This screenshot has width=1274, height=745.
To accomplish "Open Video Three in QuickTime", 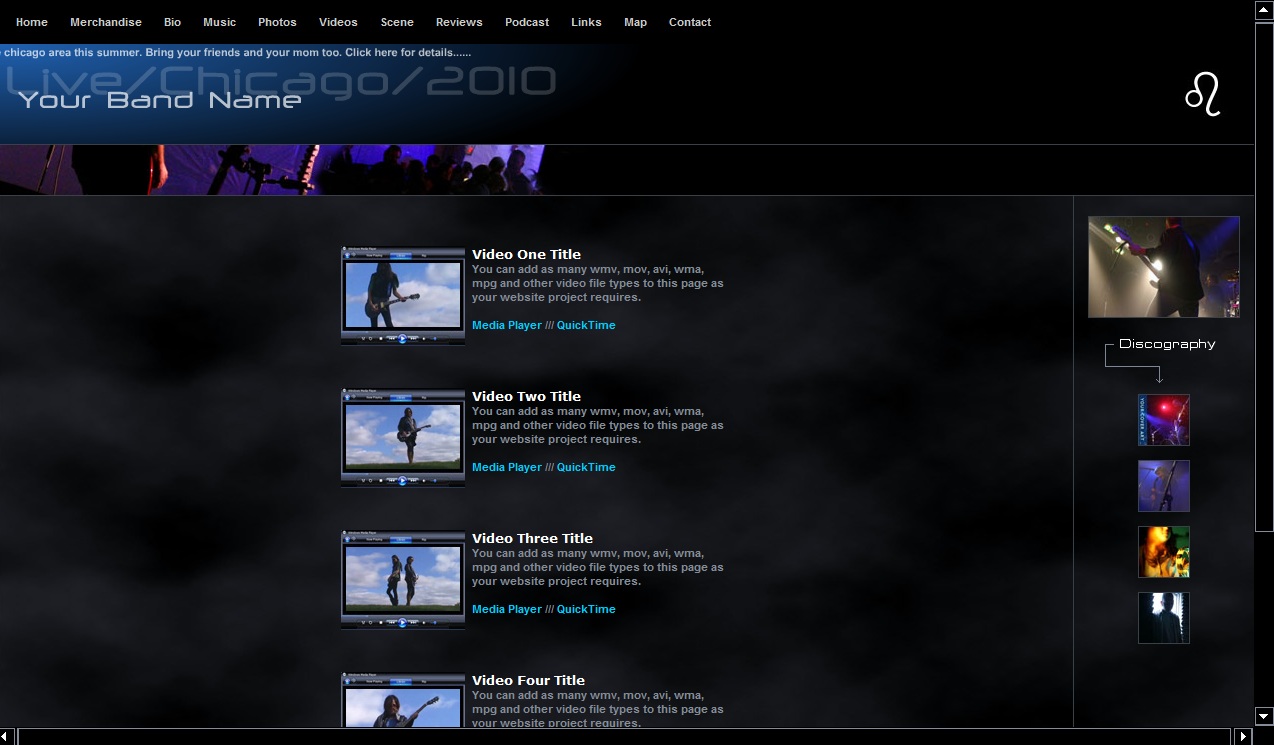I will click(x=586, y=609).
